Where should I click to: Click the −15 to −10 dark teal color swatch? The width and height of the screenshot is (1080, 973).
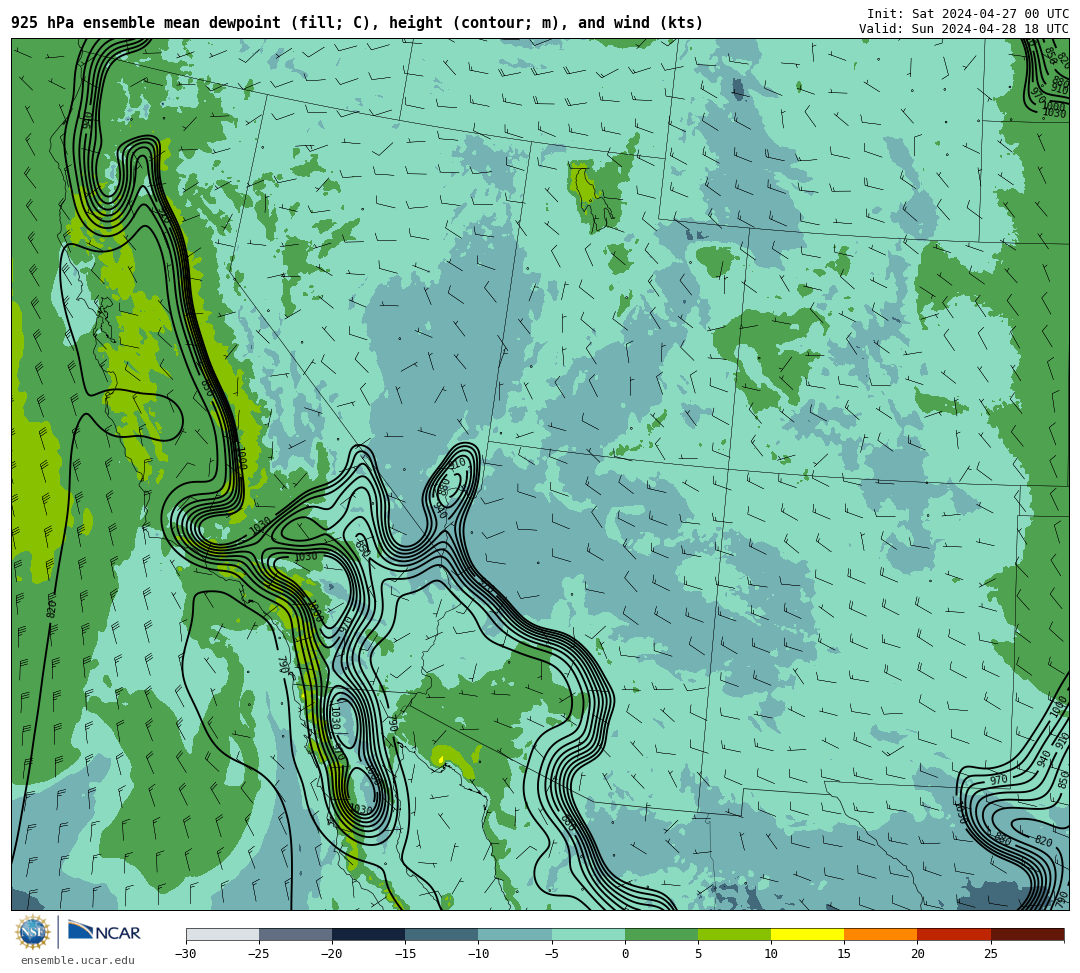(x=442, y=934)
